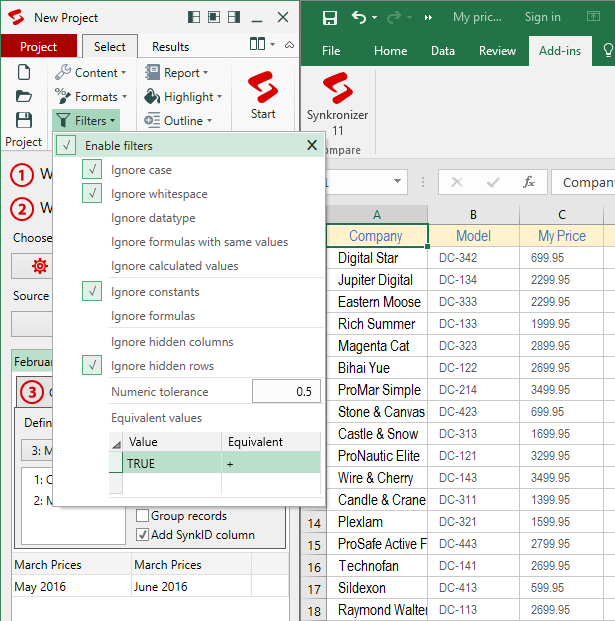
Task: Uncheck Ignore case filter
Action: click(x=92, y=170)
